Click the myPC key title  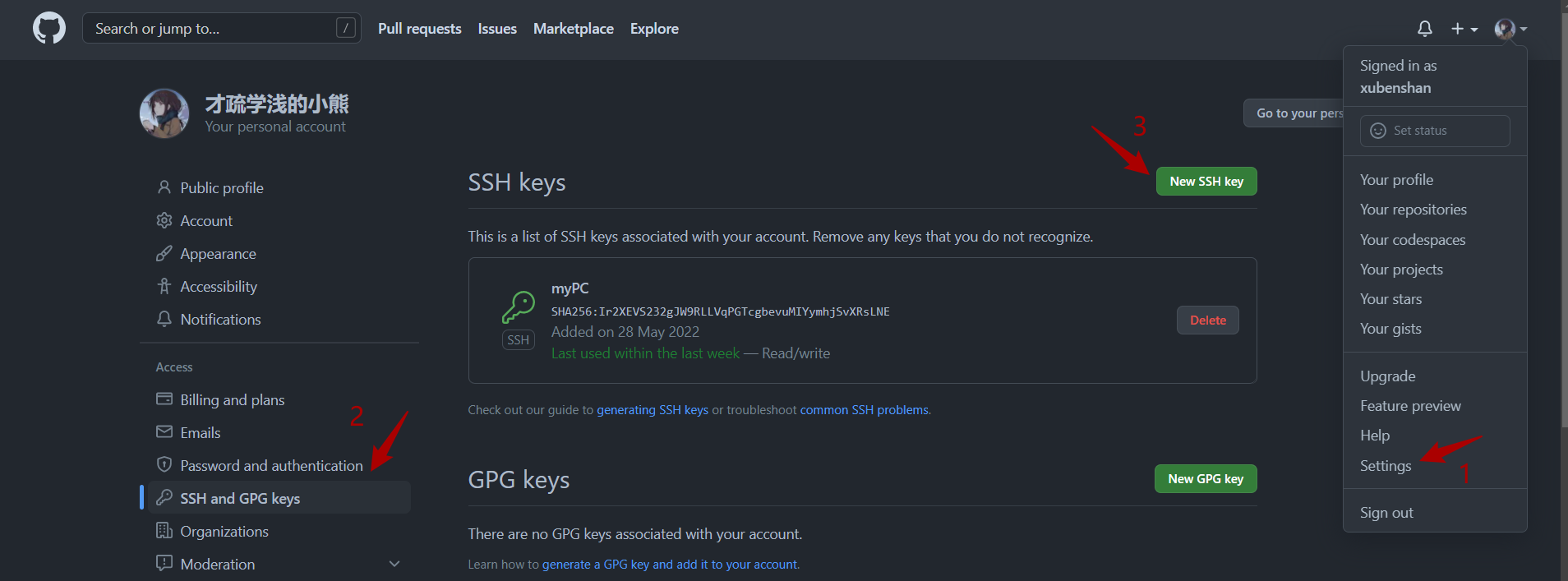point(570,288)
